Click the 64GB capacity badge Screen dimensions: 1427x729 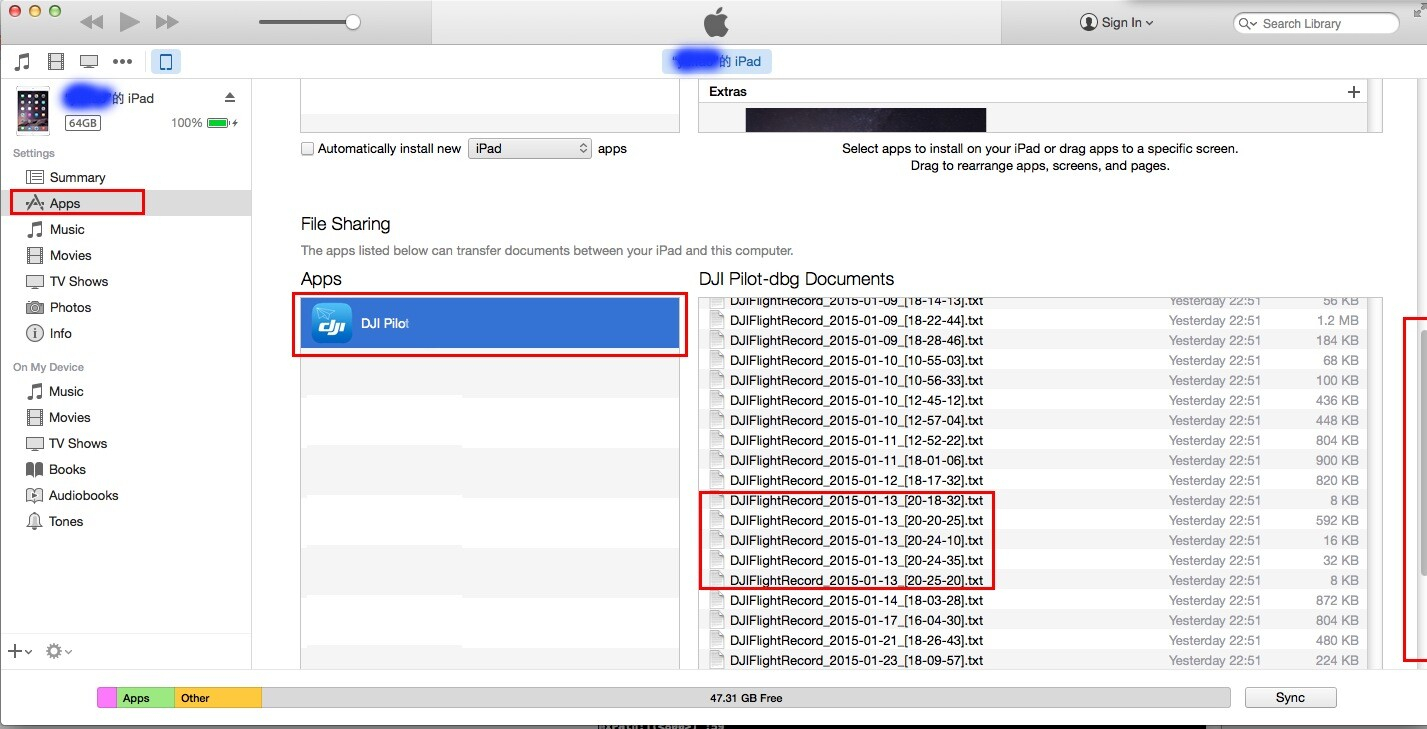[x=83, y=123]
